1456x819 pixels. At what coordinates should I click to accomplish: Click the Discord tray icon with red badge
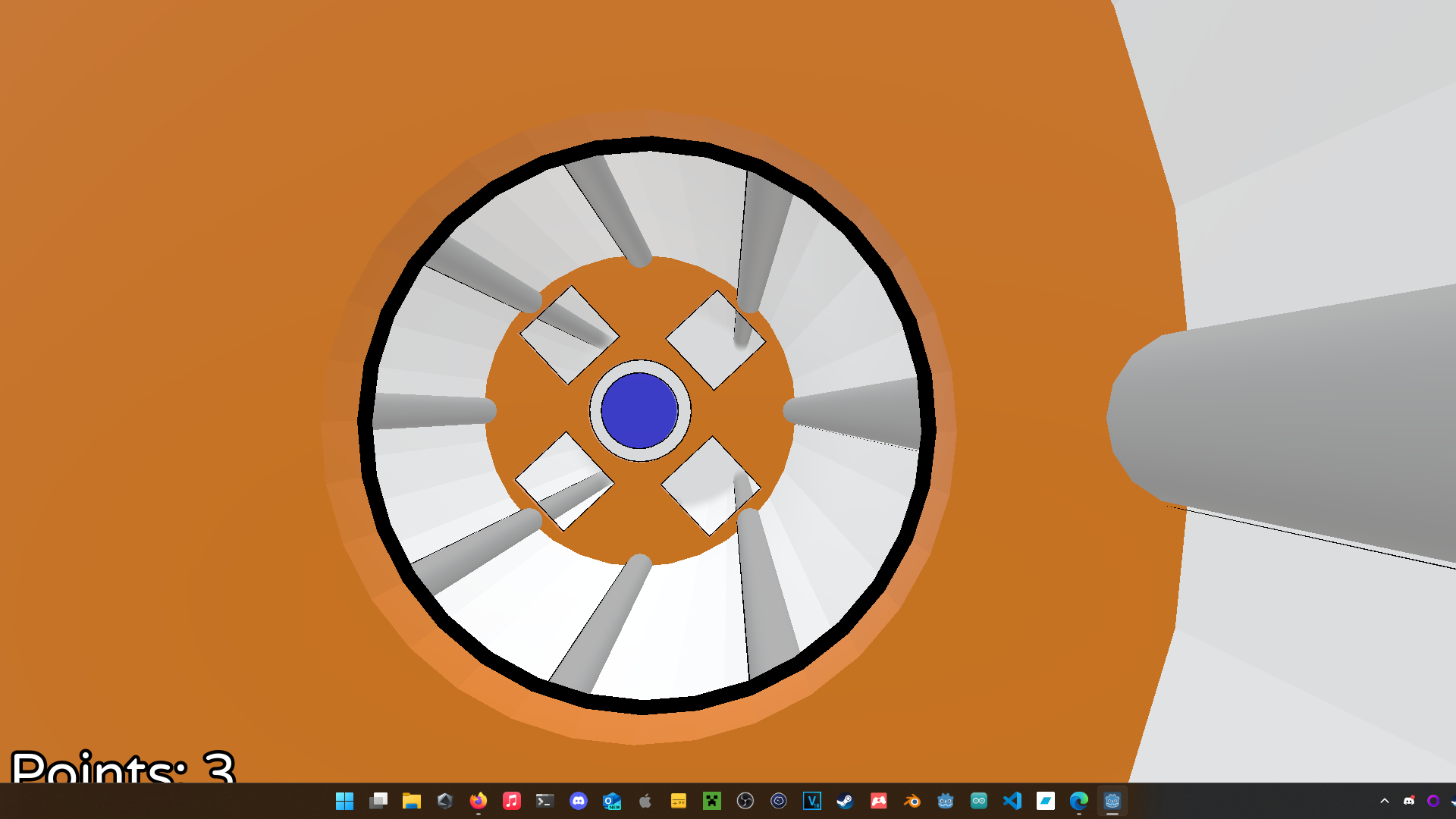point(1409,801)
